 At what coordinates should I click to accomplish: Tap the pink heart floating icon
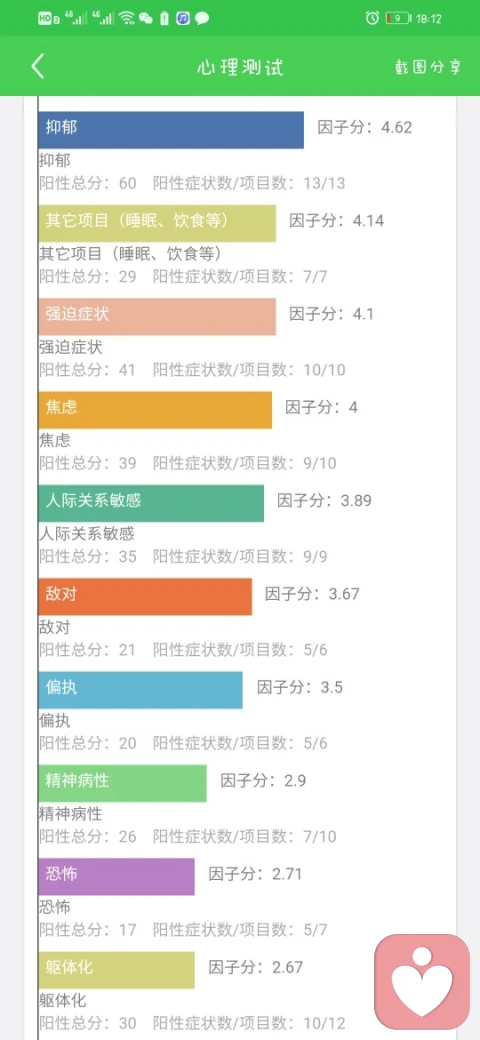point(422,982)
